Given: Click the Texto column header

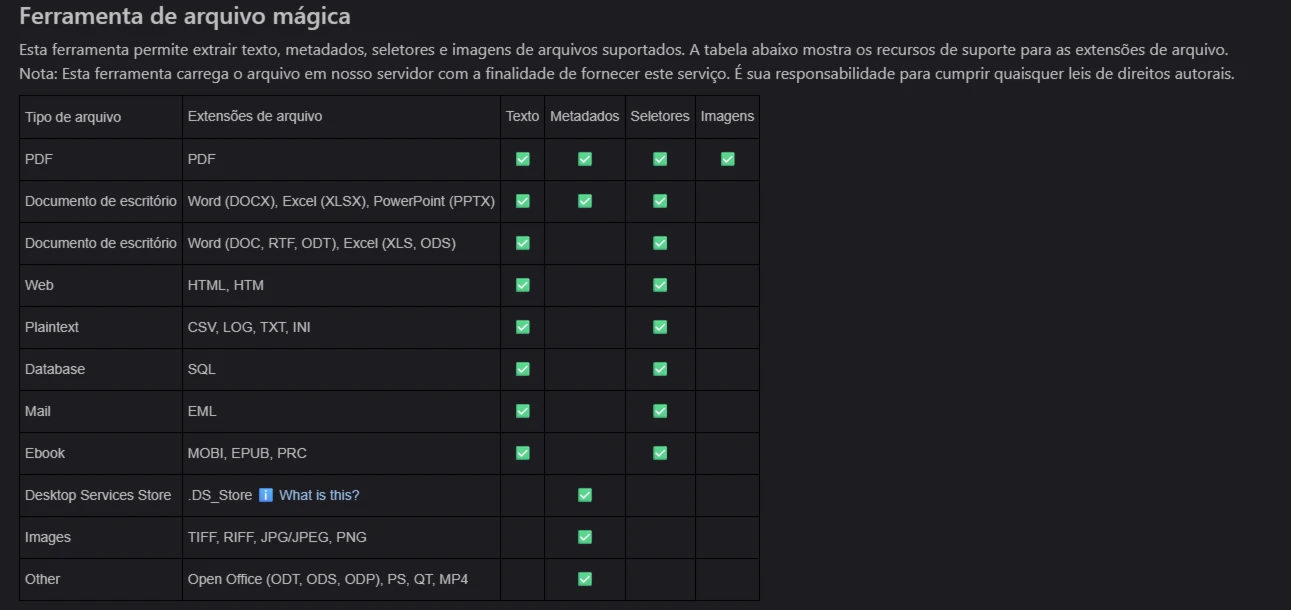Looking at the screenshot, I should tap(522, 117).
